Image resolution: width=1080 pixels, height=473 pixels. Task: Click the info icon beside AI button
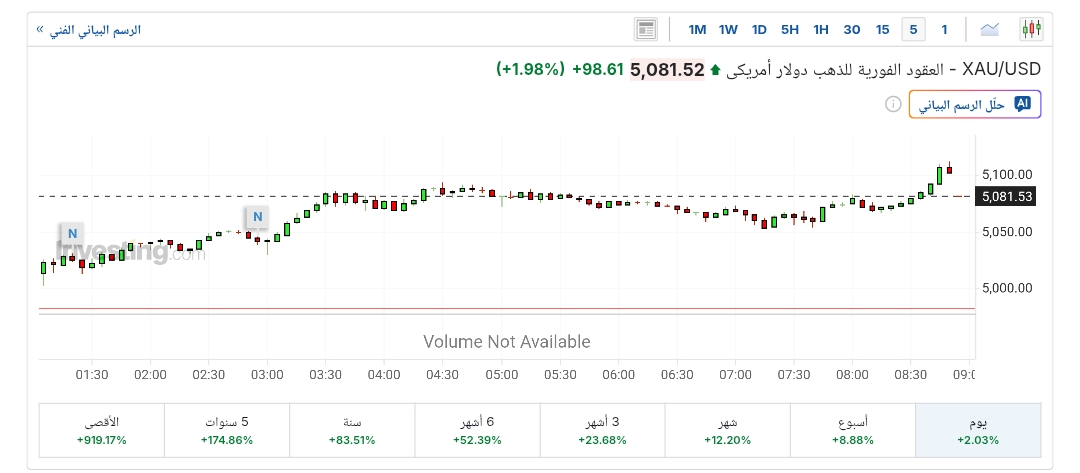tap(892, 104)
